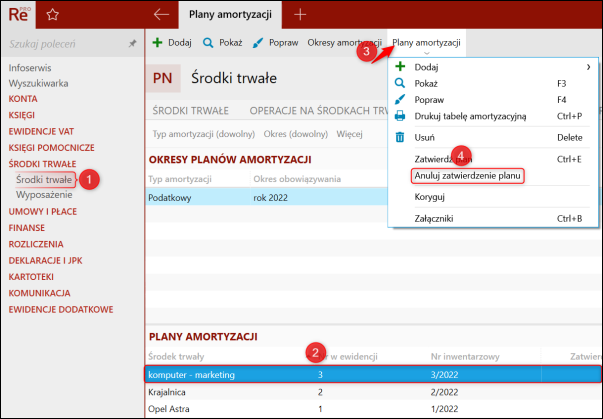Go back using the left arrow
The height and width of the screenshot is (419, 603).
click(x=161, y=15)
